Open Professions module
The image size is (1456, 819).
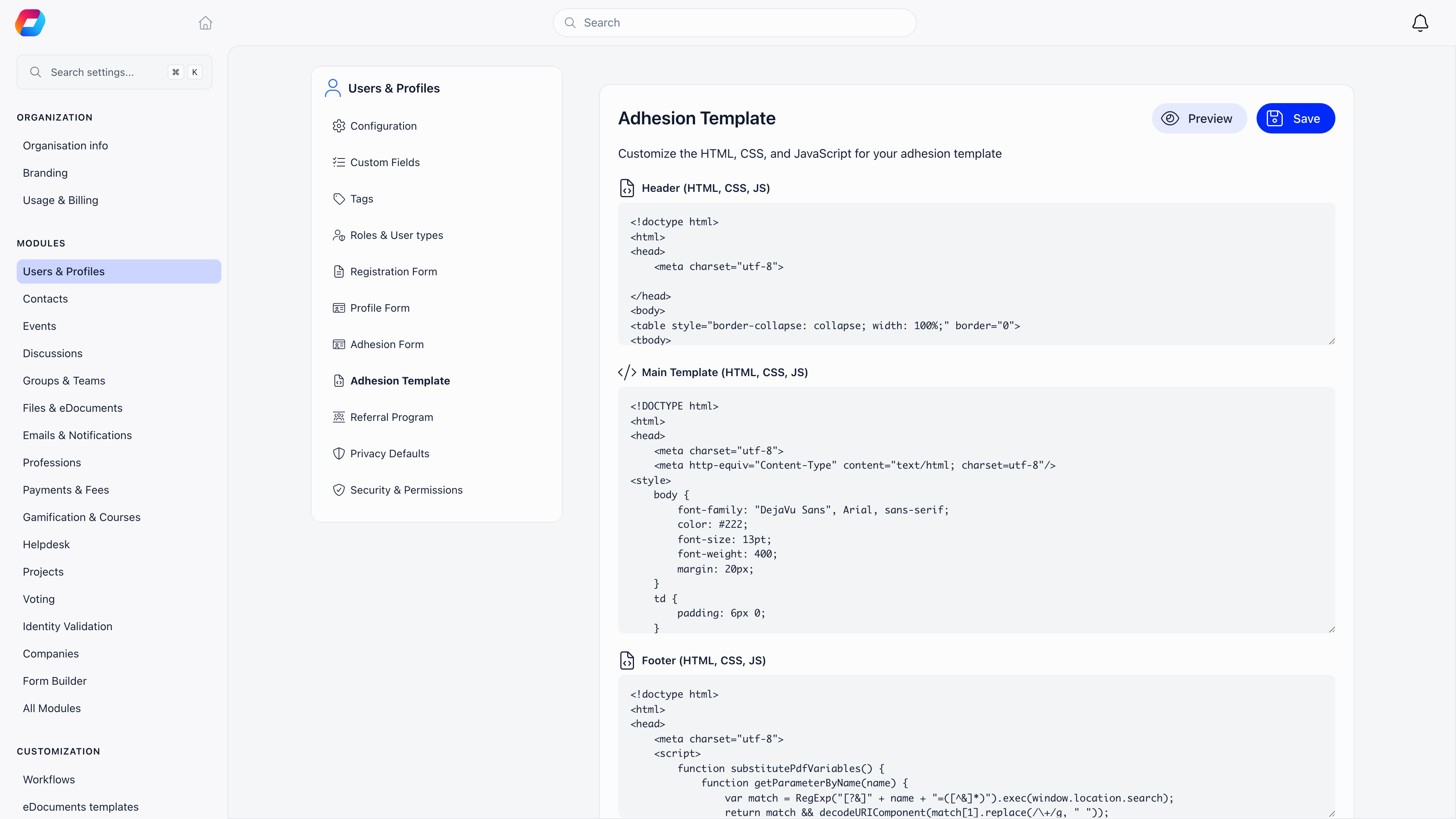click(52, 463)
